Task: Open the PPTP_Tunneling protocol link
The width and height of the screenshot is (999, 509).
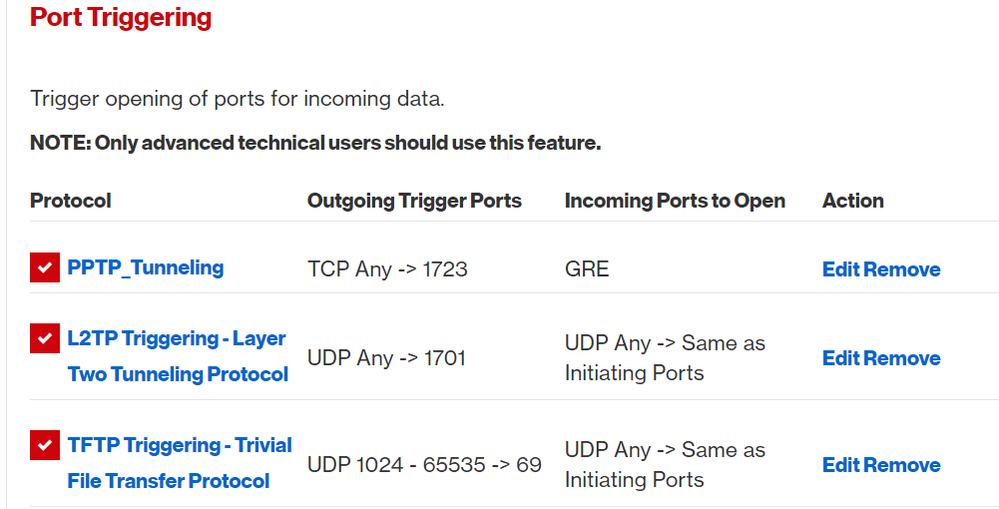Action: point(145,268)
